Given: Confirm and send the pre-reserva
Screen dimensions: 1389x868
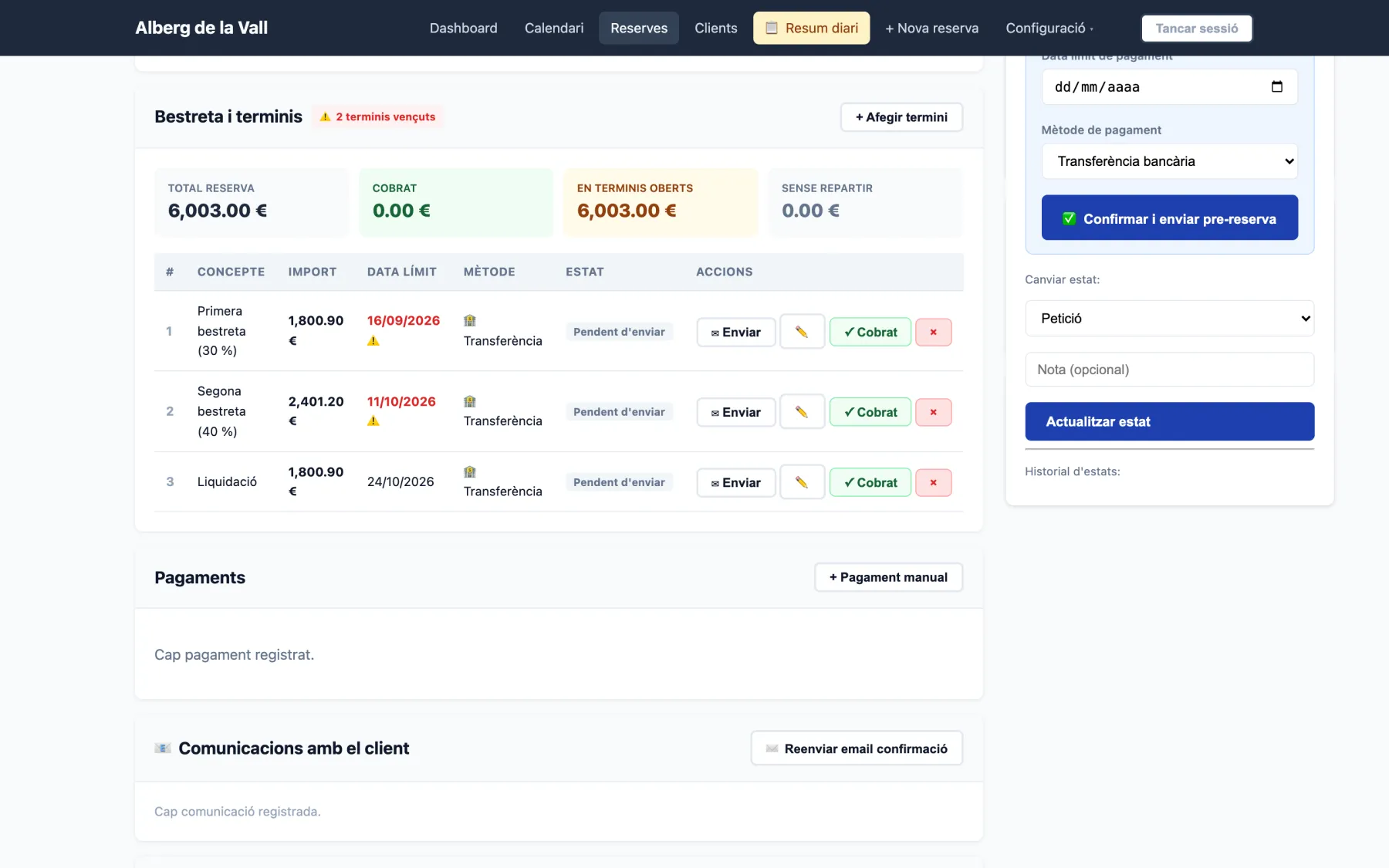Looking at the screenshot, I should pos(1169,218).
